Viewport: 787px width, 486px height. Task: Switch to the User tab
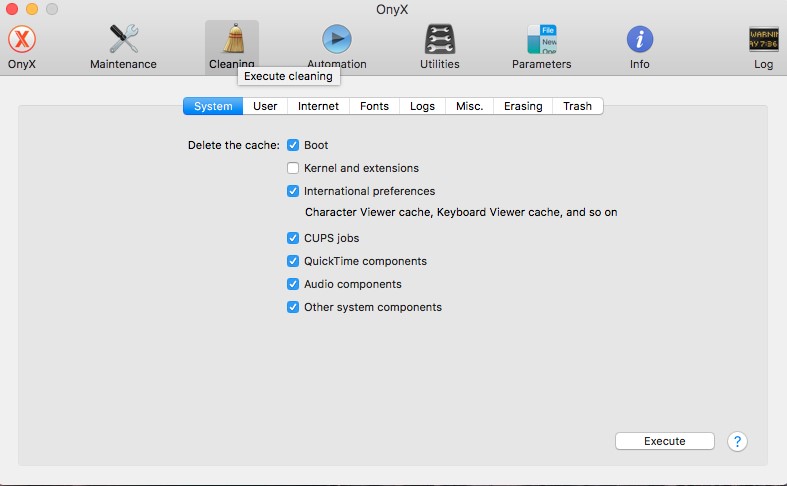[x=265, y=106]
